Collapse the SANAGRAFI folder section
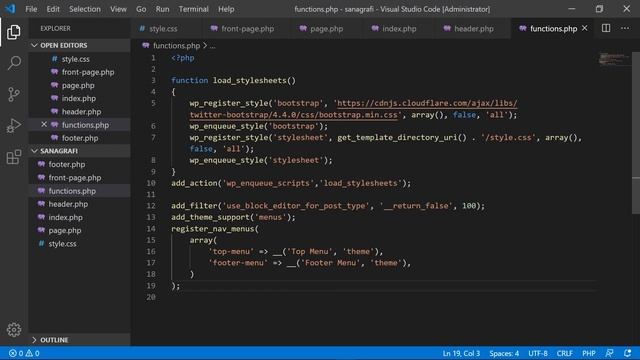Viewport: 640px width, 360px height. [80, 151]
